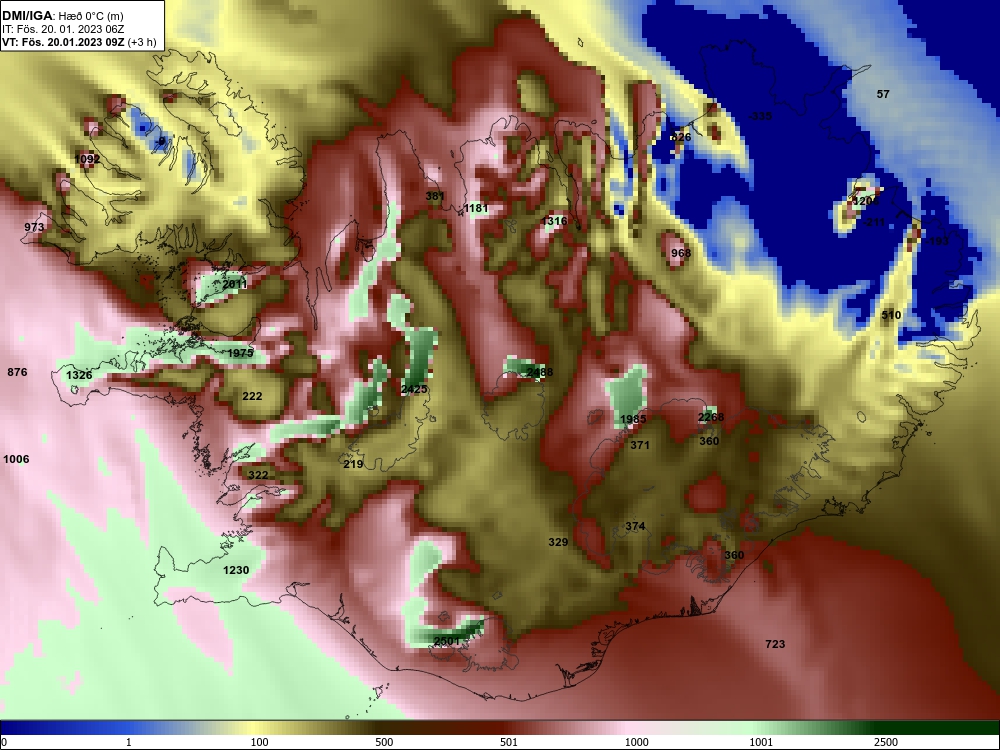This screenshot has width=1000, height=750.
Task: Click the map value 1092
Action: [87, 159]
